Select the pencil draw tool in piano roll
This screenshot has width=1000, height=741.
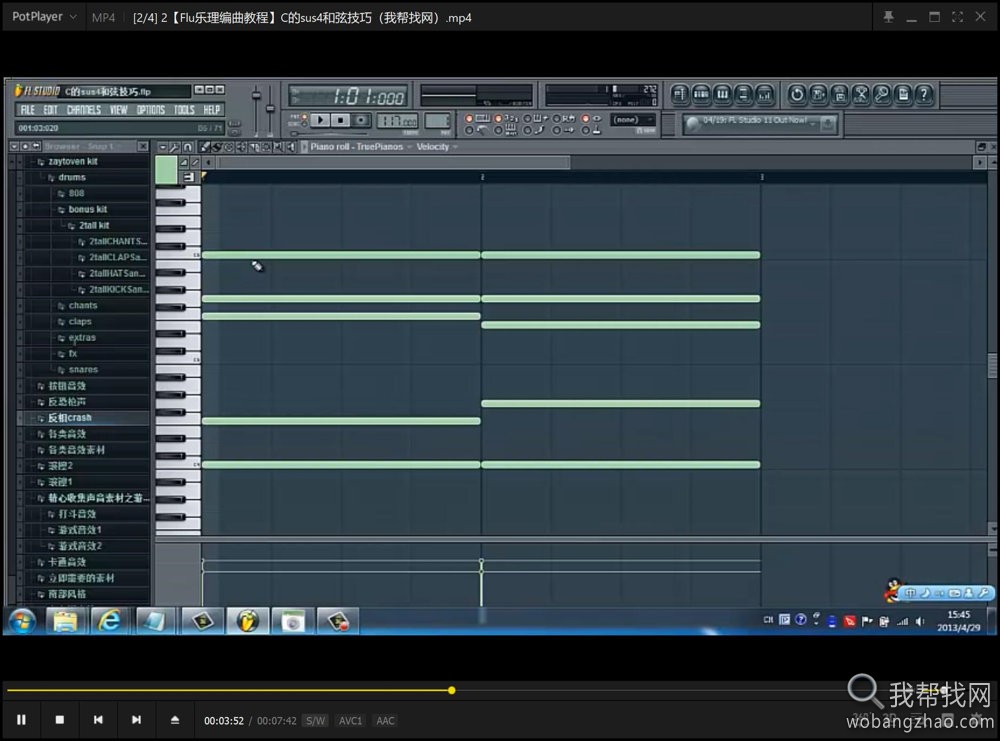205,147
